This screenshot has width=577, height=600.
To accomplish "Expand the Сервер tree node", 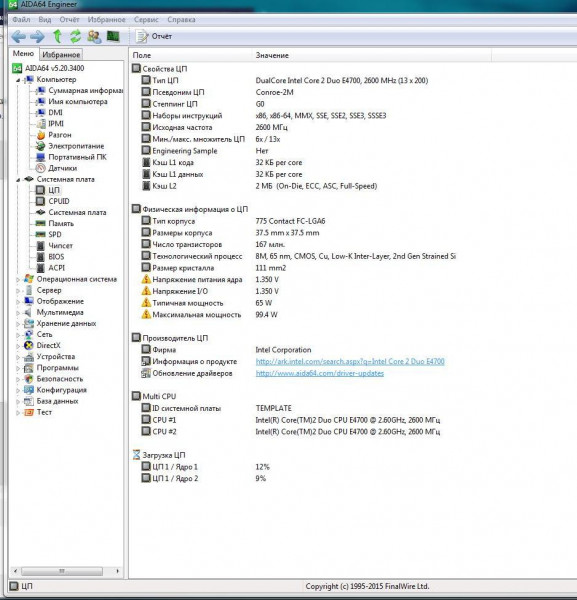I will coord(18,291).
